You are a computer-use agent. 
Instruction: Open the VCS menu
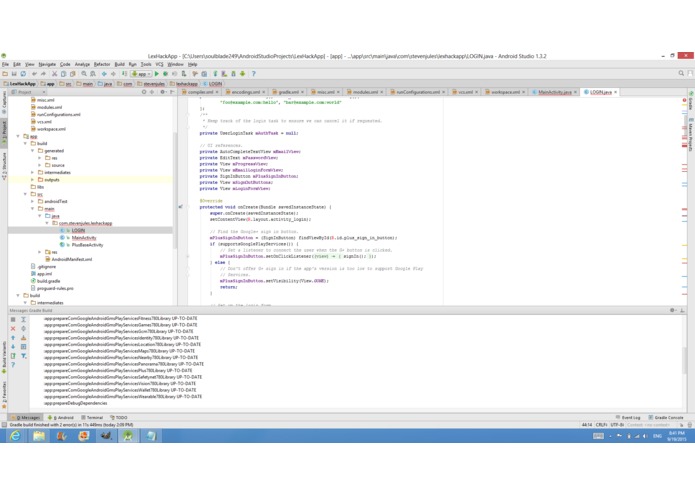(159, 65)
